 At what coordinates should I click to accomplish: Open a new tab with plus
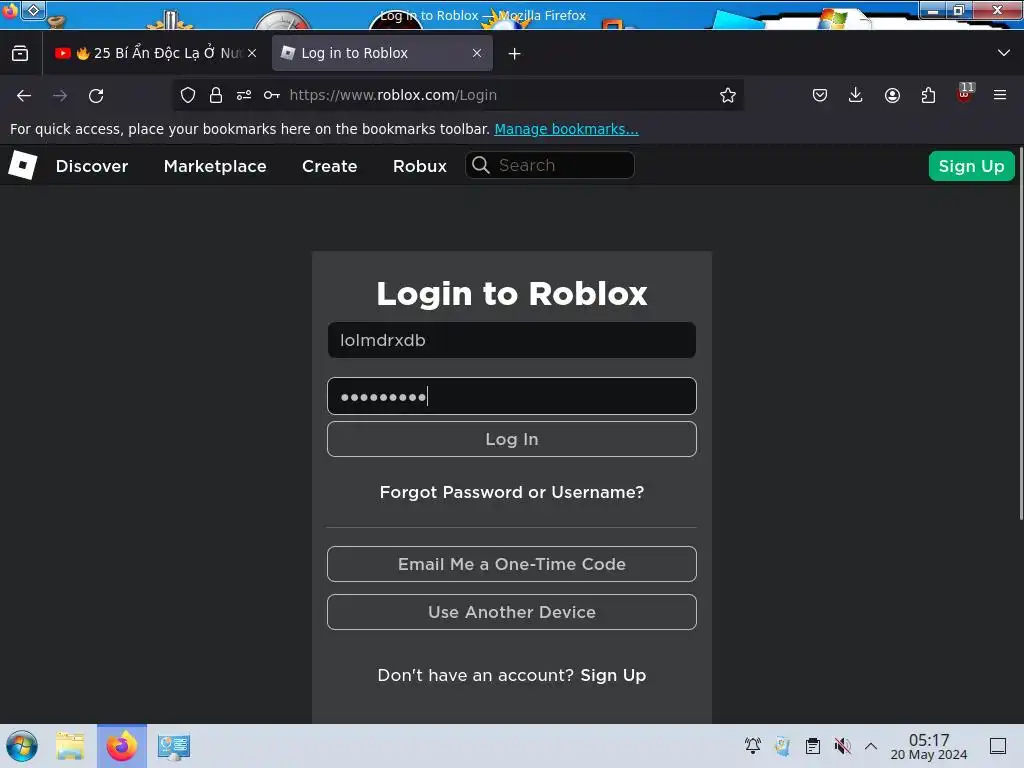[515, 54]
